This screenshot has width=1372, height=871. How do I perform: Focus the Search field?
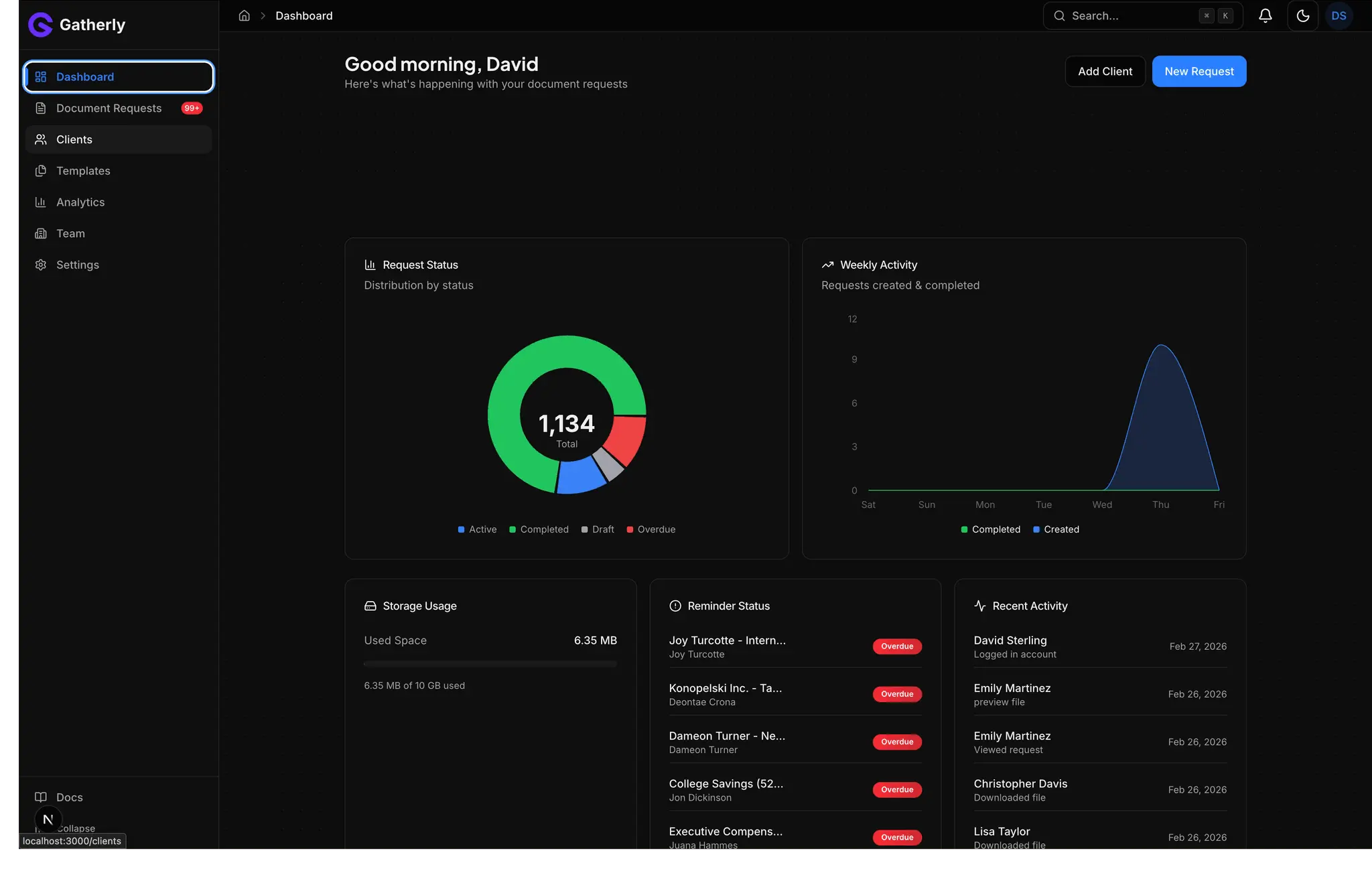[1142, 15]
